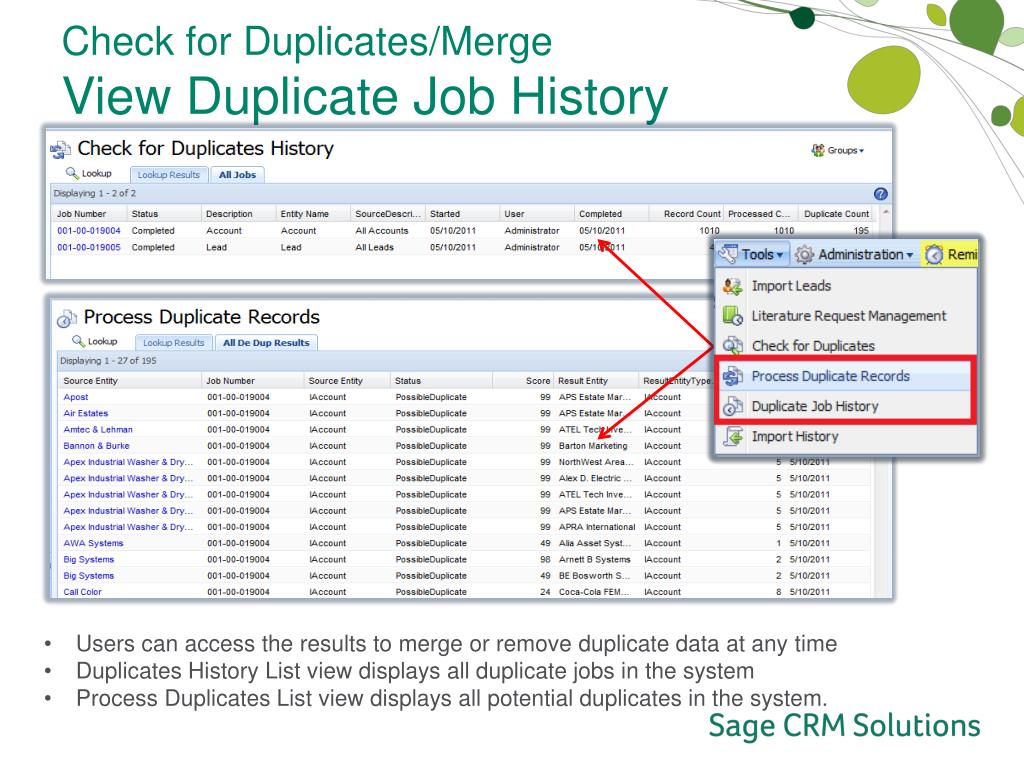Click 'All Accounts' source description cell
Image resolution: width=1024 pixels, height=768 pixels.
(382, 231)
